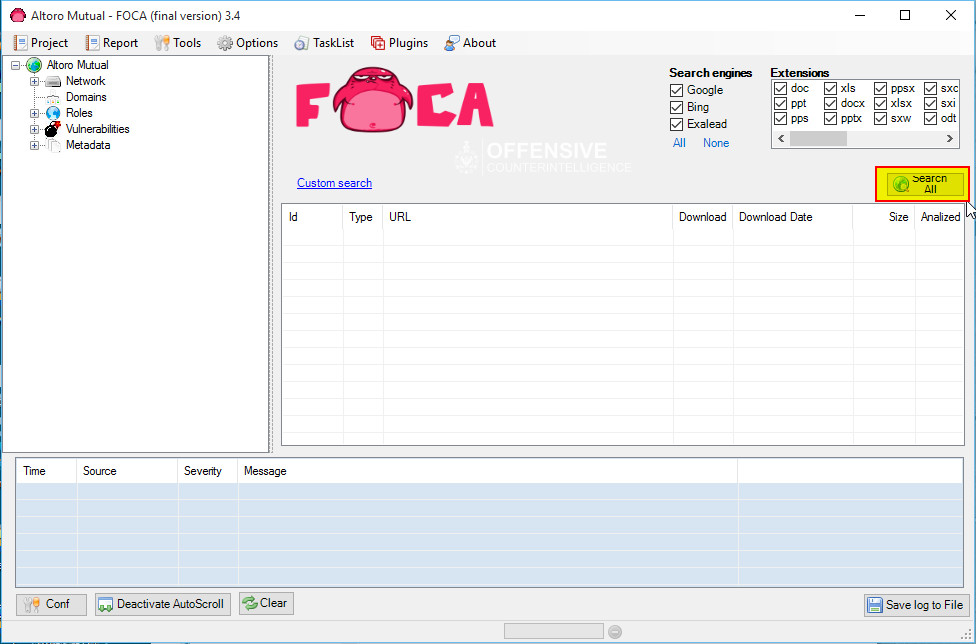Sort log by Time column header
The height and width of the screenshot is (644, 976).
[47, 471]
